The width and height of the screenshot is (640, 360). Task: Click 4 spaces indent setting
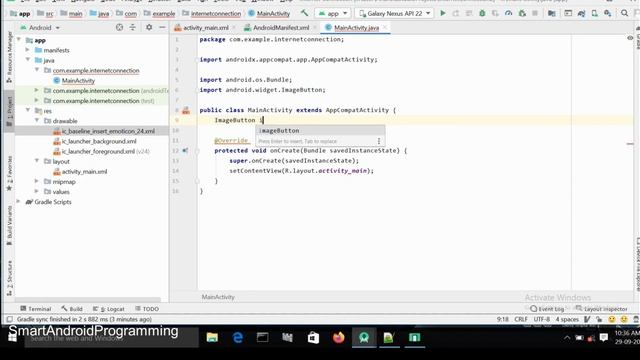coord(567,319)
